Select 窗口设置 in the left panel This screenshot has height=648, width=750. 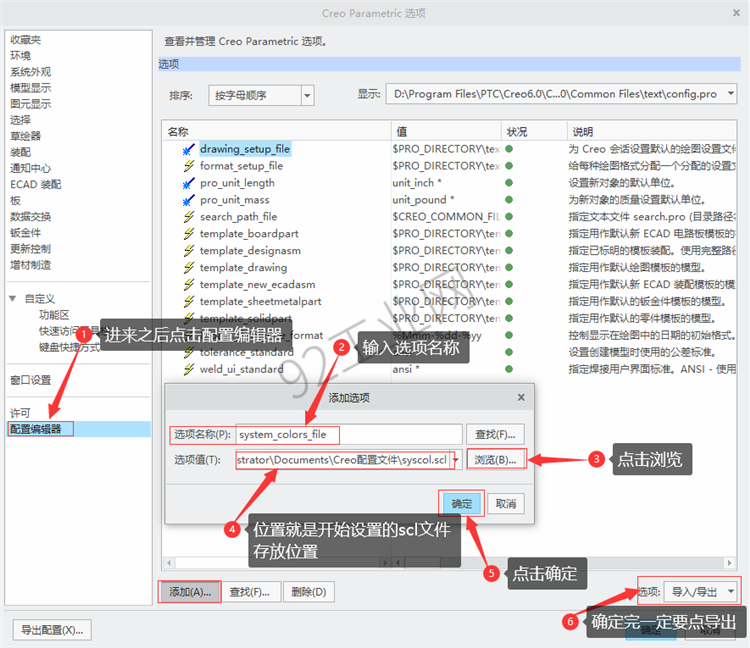tap(31, 380)
